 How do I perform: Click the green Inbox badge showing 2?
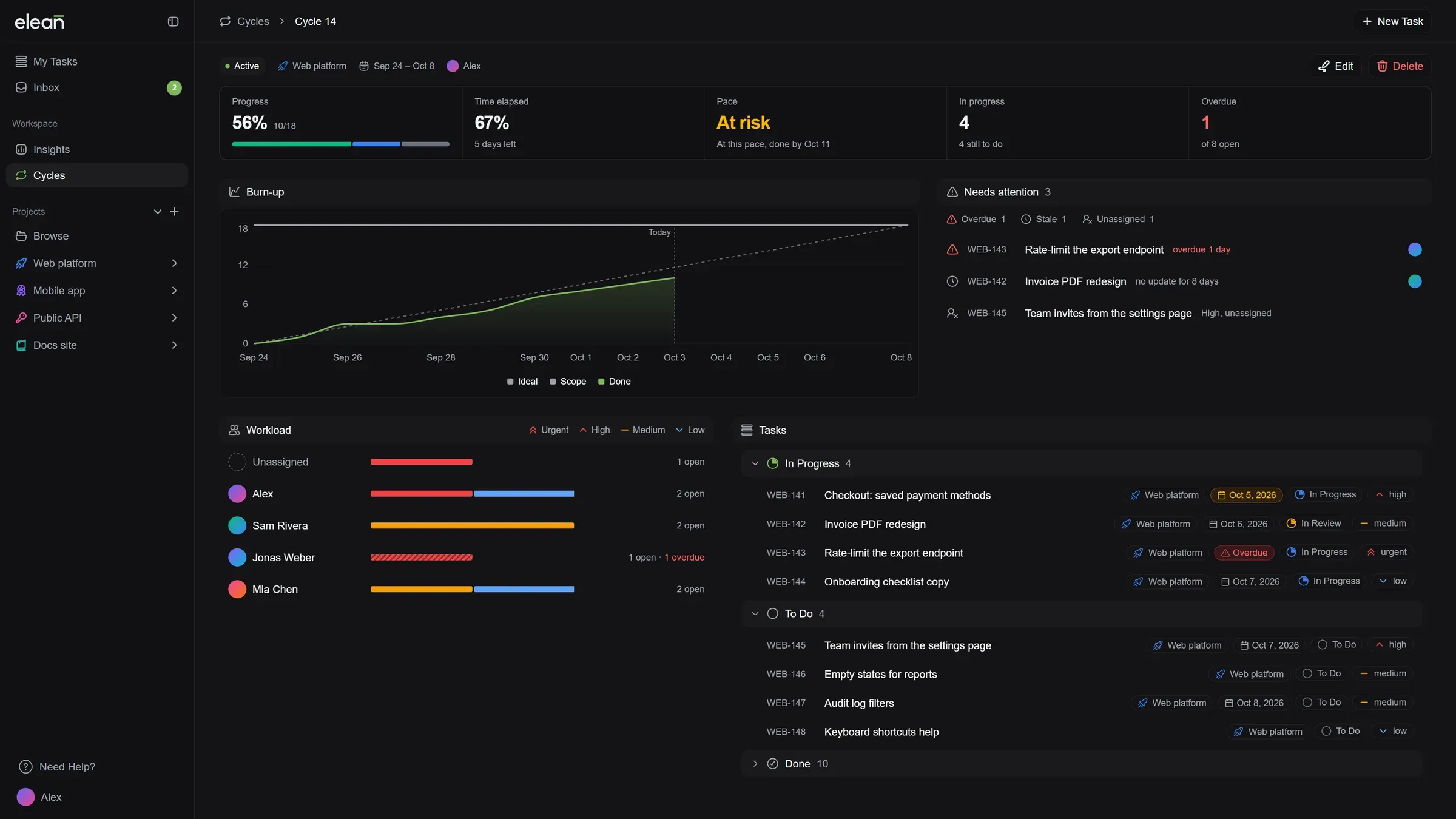click(x=174, y=87)
